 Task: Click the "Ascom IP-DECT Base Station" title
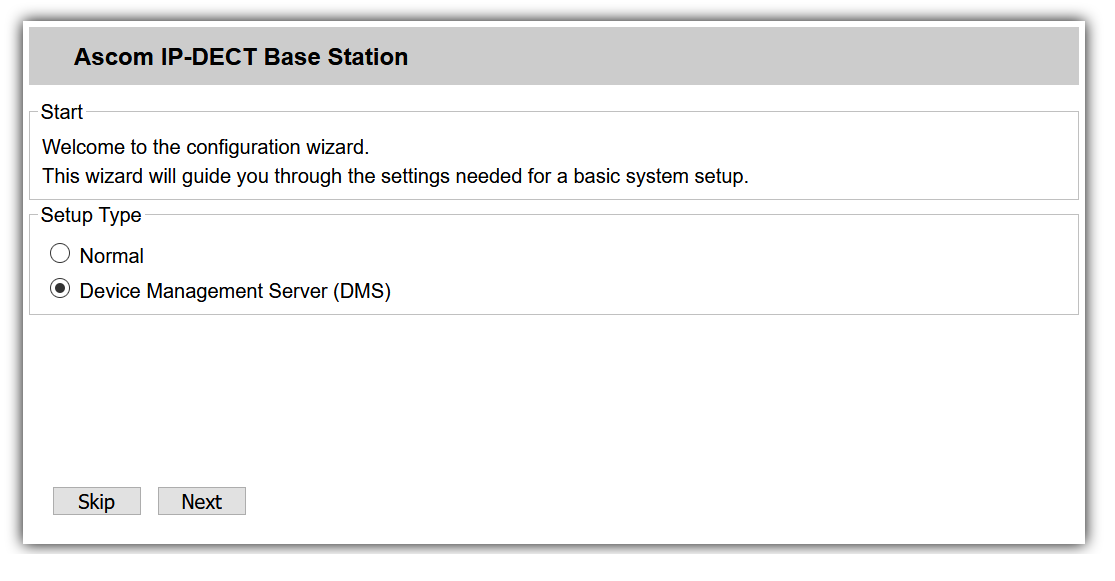tap(240, 57)
